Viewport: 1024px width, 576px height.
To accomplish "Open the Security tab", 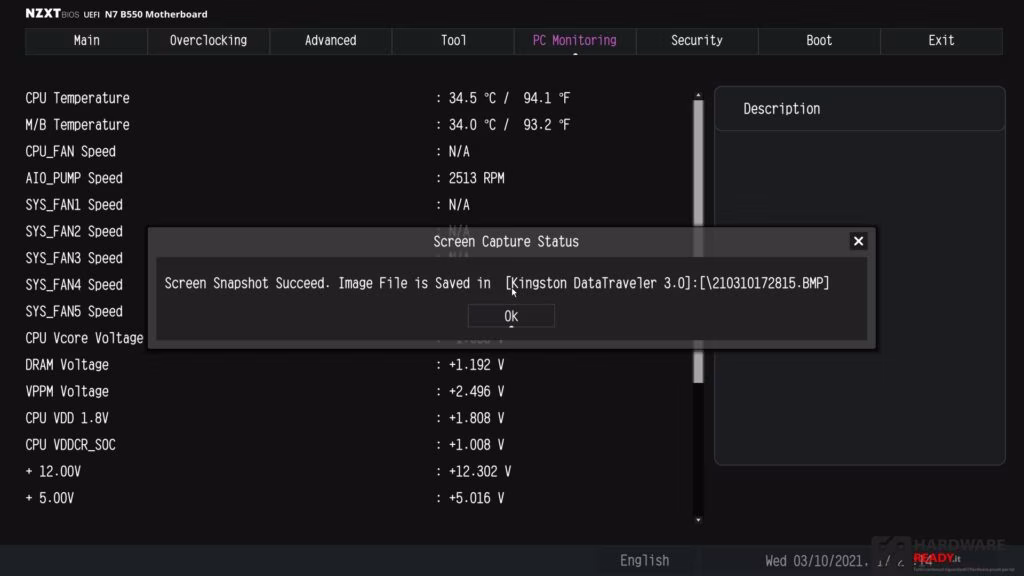I will (x=697, y=40).
